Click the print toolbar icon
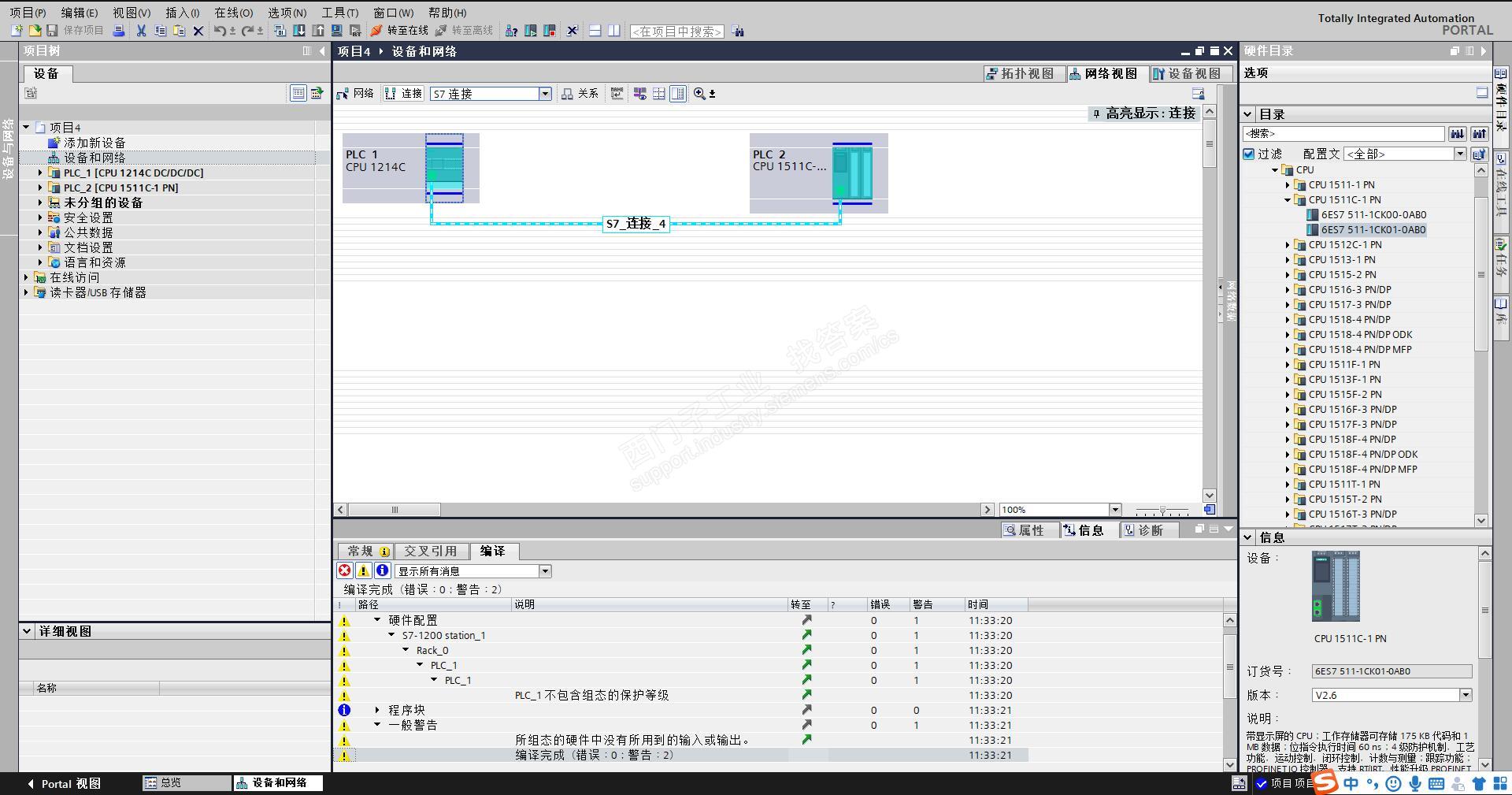Screen dimensions: 1512x795 coord(119,31)
